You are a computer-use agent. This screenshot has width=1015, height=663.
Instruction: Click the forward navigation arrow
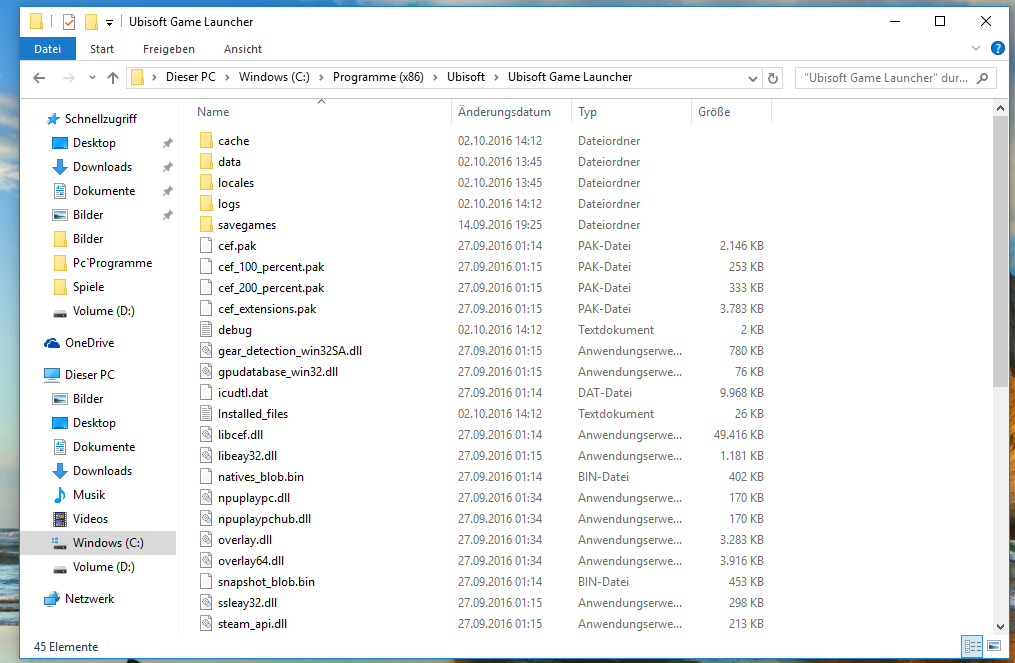(x=69, y=78)
